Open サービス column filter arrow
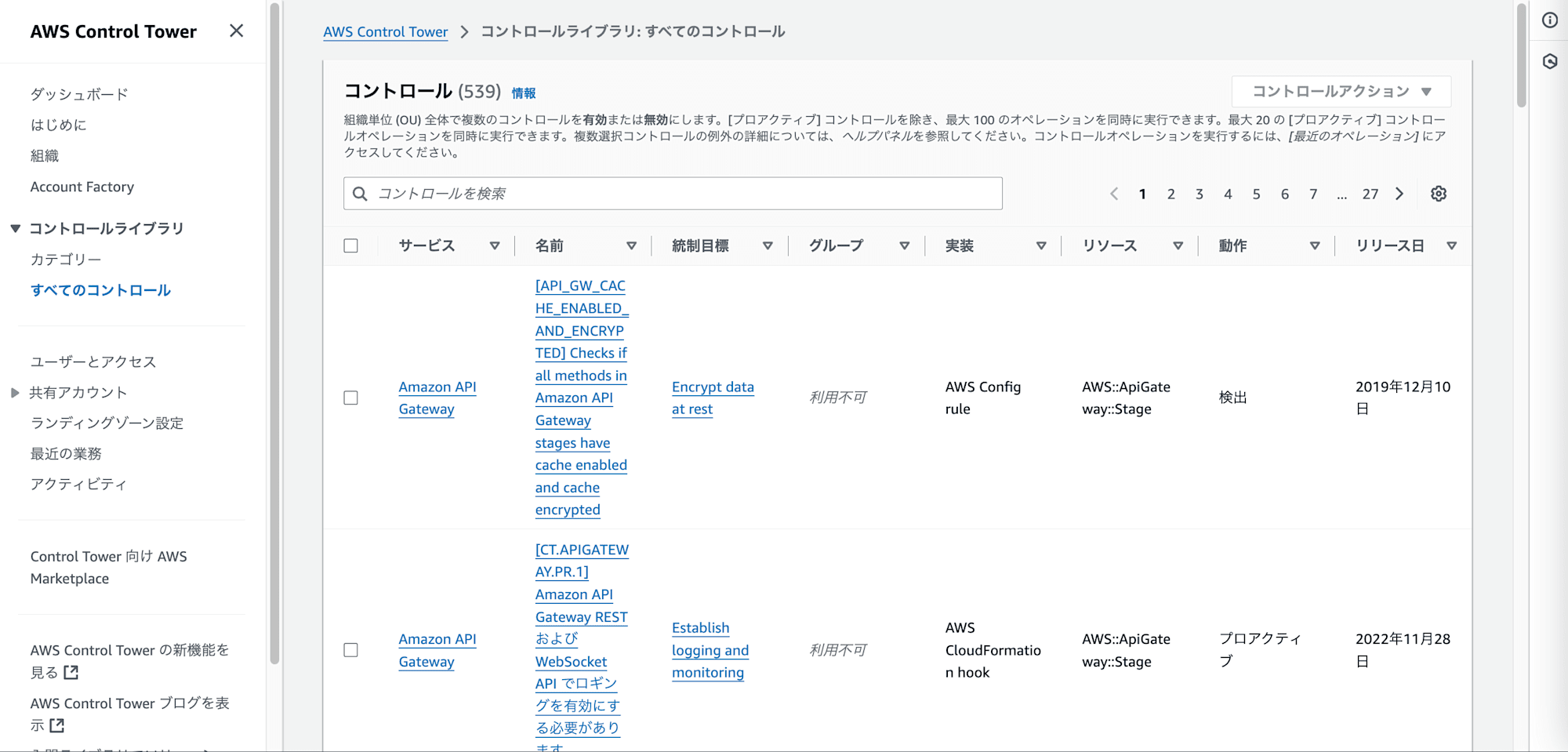The height and width of the screenshot is (752, 1568). [495, 245]
